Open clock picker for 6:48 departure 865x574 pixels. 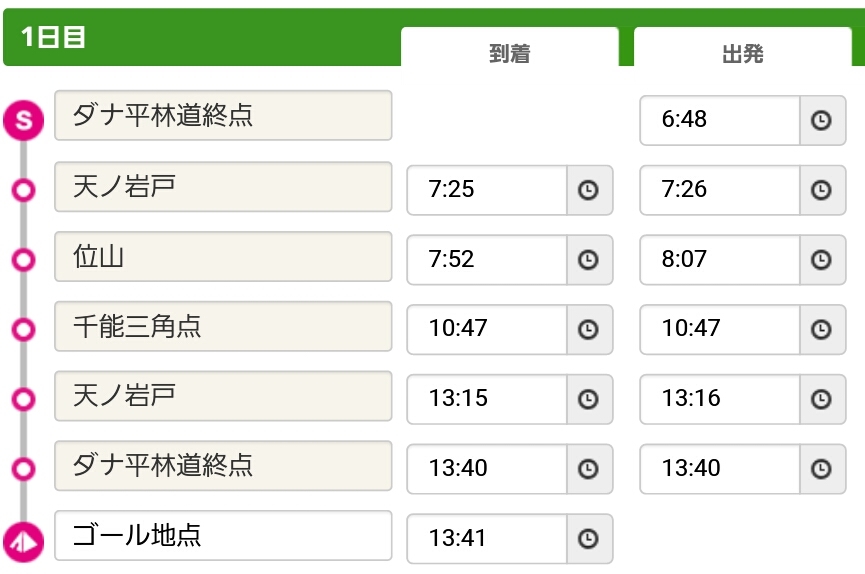click(x=822, y=120)
